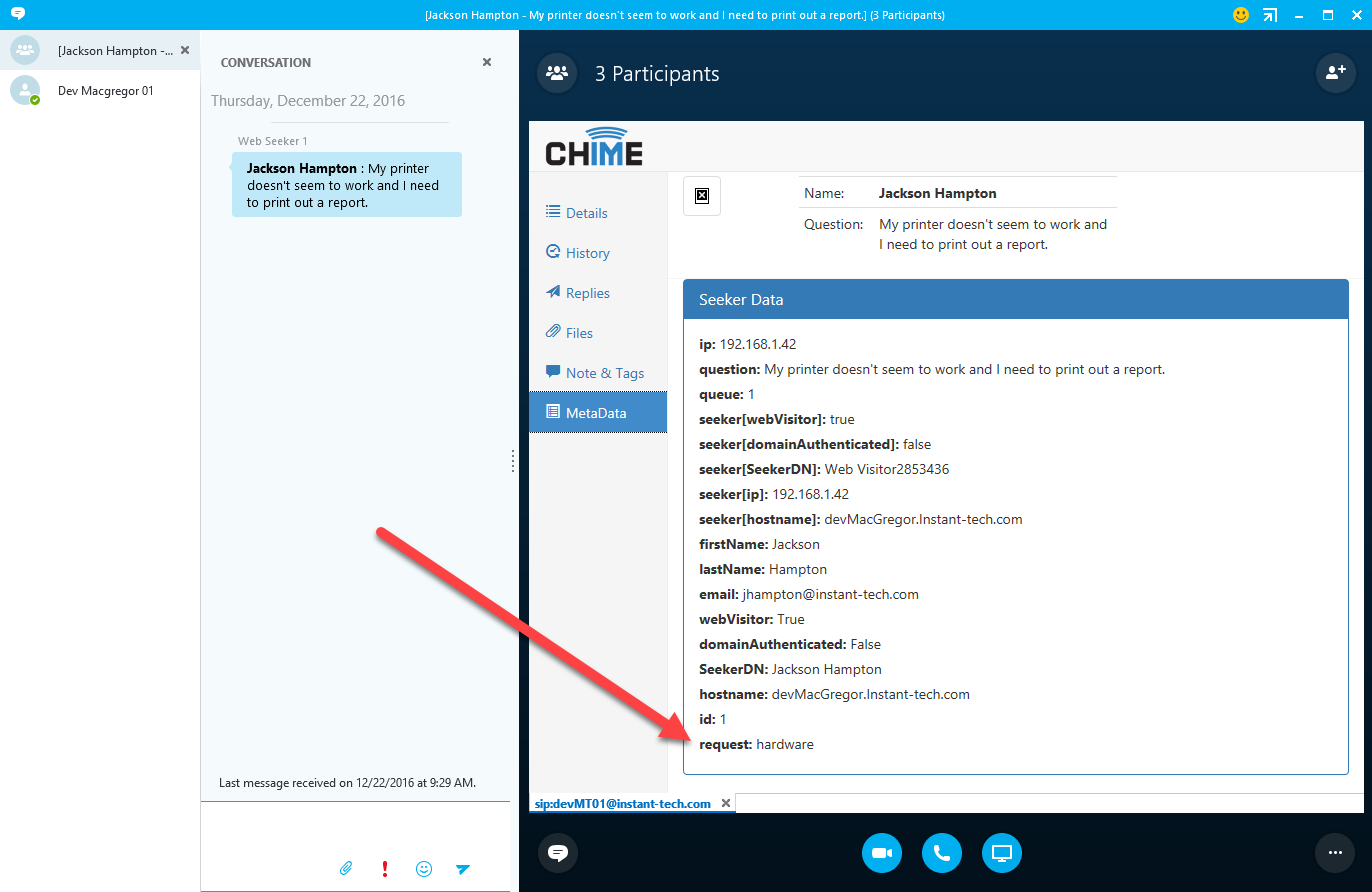Attach a file with the paperclip icon

[x=346, y=869]
